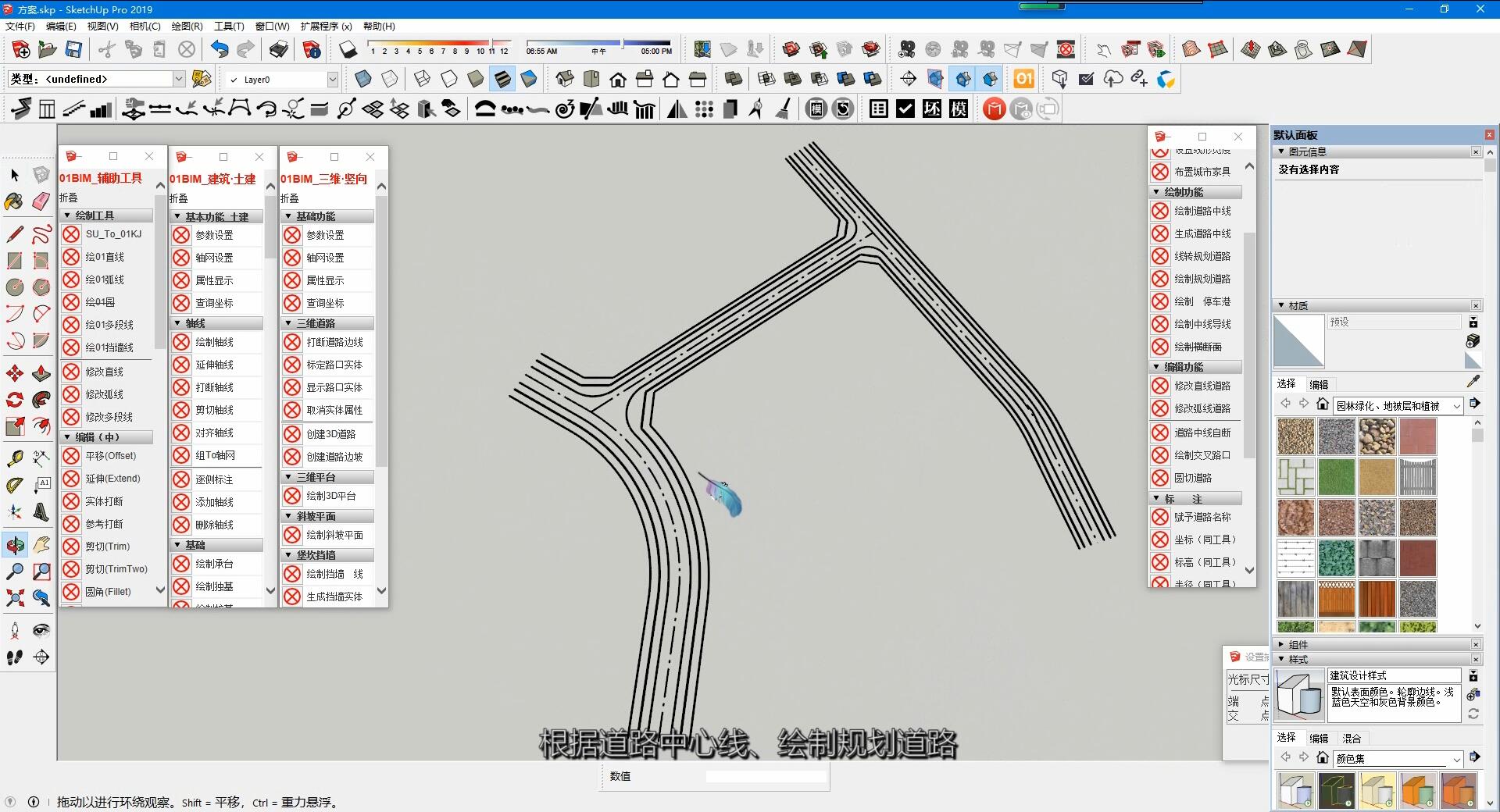Click the Zoom magnifier tool

point(15,572)
